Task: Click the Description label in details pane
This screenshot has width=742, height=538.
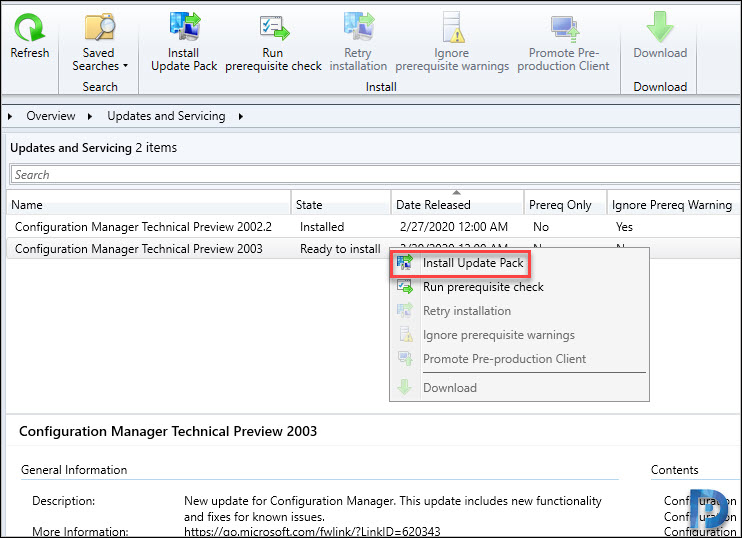Action: [63, 501]
